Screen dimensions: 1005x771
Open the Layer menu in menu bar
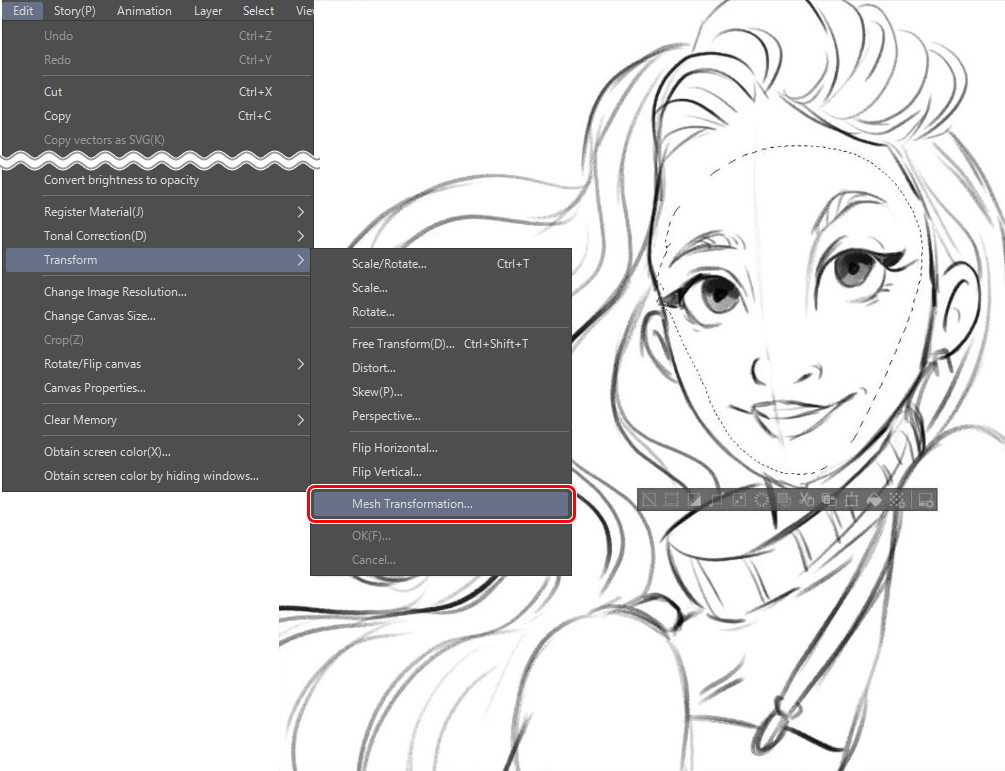click(208, 11)
